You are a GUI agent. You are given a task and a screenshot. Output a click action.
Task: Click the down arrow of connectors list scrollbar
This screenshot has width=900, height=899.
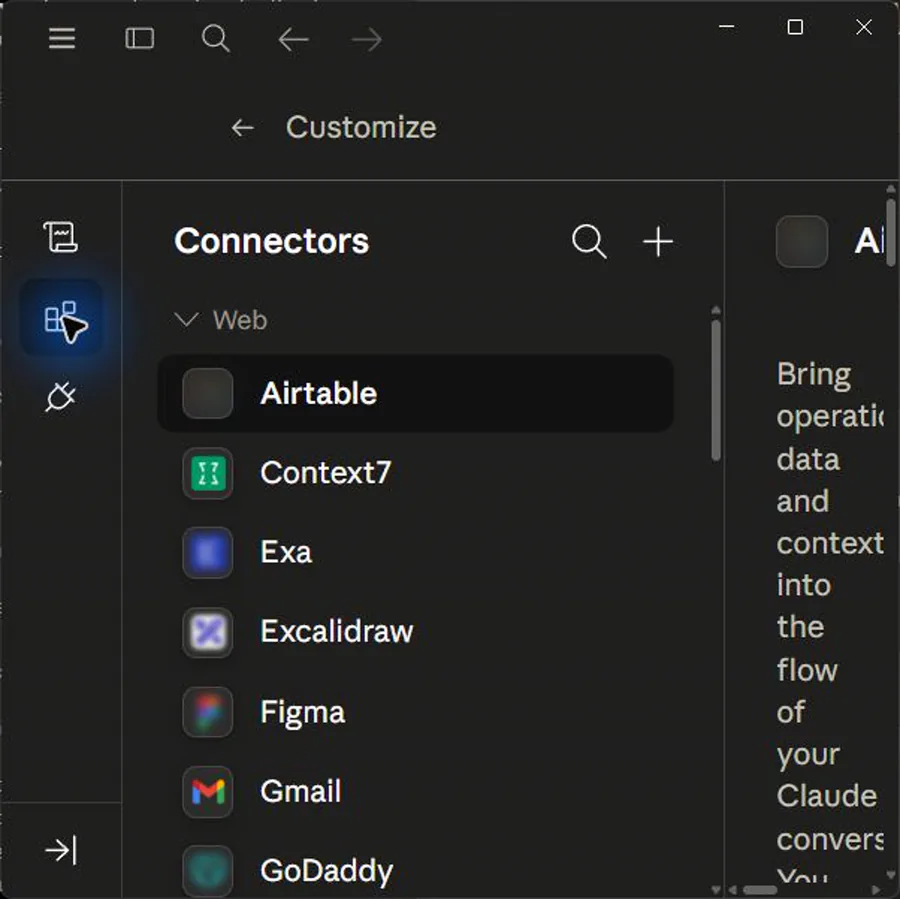pos(716,890)
